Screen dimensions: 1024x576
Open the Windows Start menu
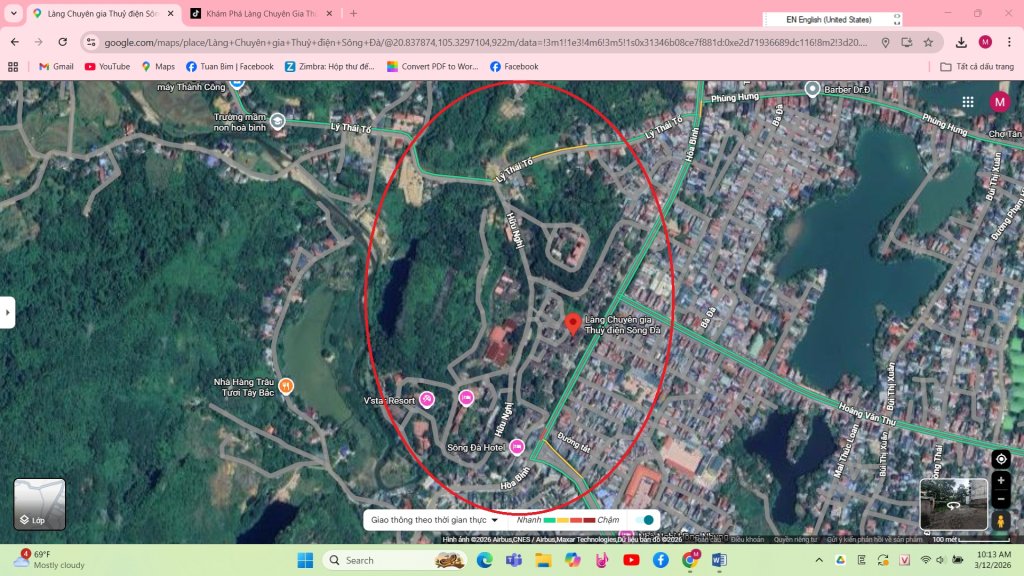coord(305,560)
